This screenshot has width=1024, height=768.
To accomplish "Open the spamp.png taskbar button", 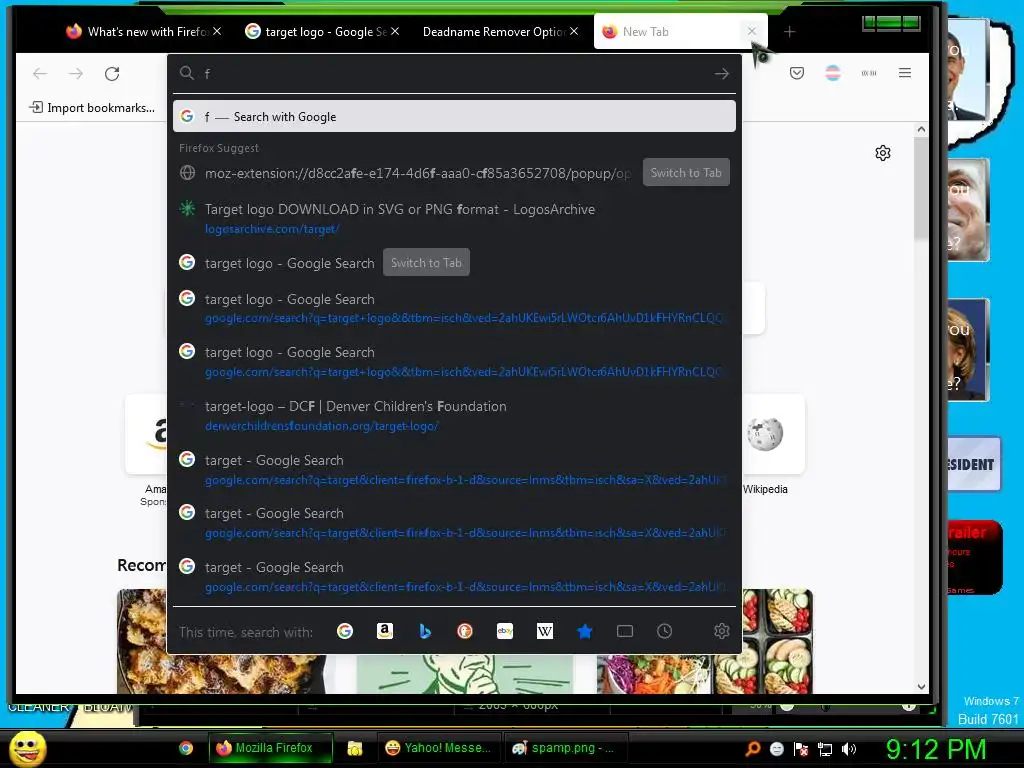I will coord(567,748).
